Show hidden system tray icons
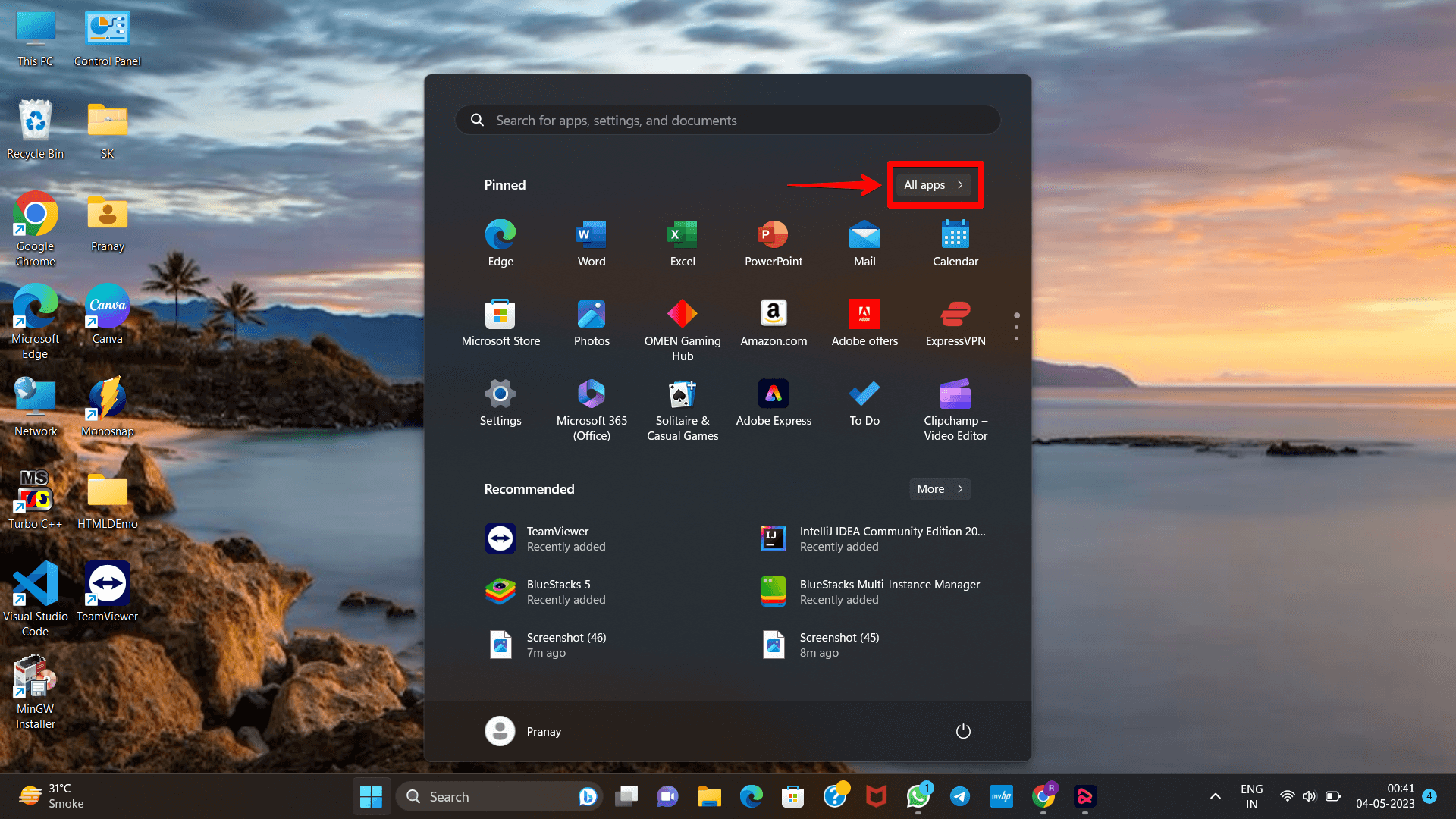 click(x=1215, y=796)
